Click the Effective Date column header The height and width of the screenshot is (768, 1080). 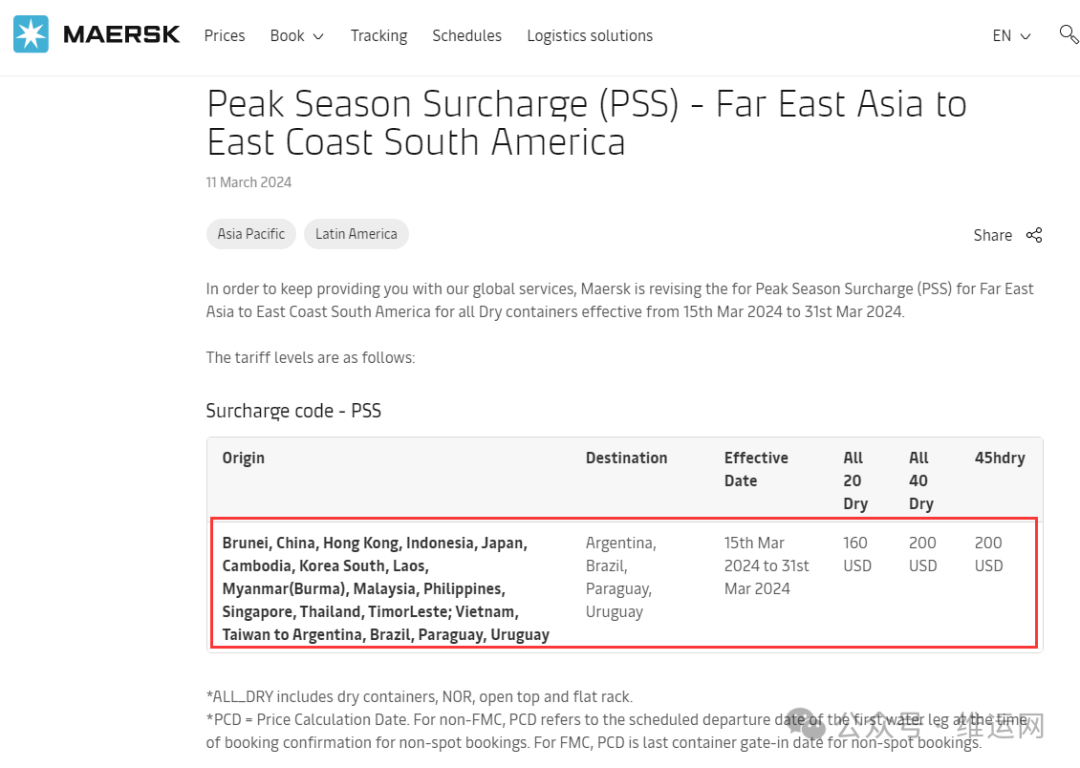(755, 469)
